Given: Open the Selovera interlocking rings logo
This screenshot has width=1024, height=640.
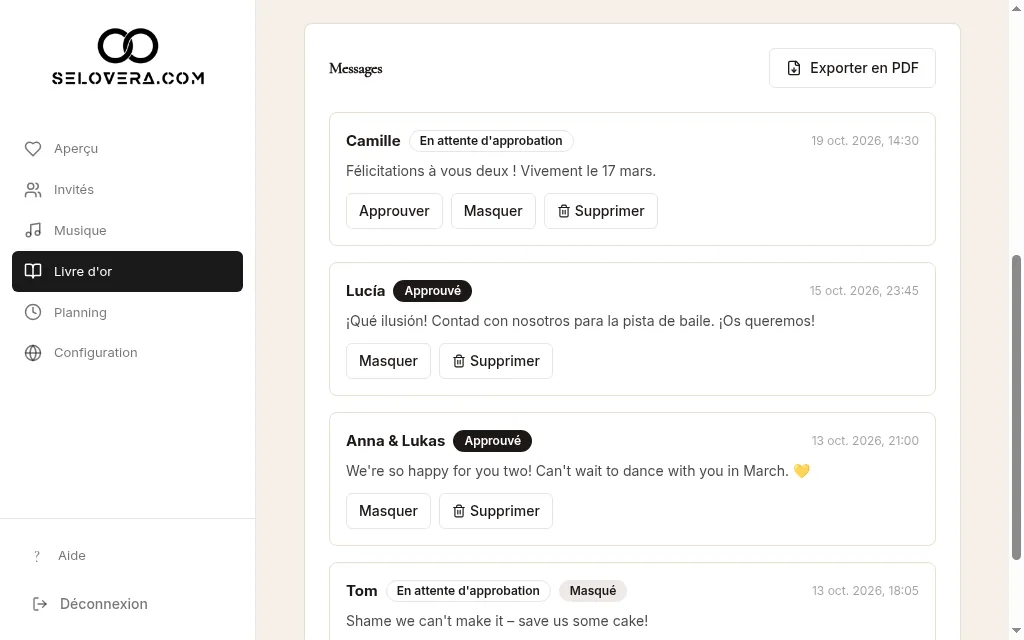Looking at the screenshot, I should [x=128, y=46].
